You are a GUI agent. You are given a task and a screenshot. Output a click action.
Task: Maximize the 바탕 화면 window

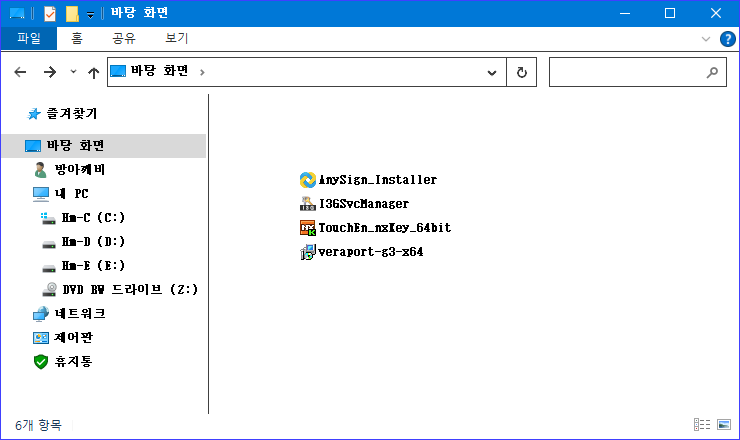click(670, 13)
